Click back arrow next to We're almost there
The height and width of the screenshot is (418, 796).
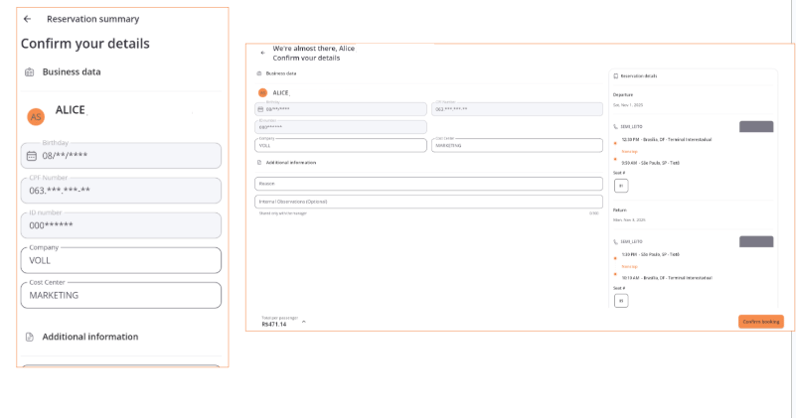(262, 52)
